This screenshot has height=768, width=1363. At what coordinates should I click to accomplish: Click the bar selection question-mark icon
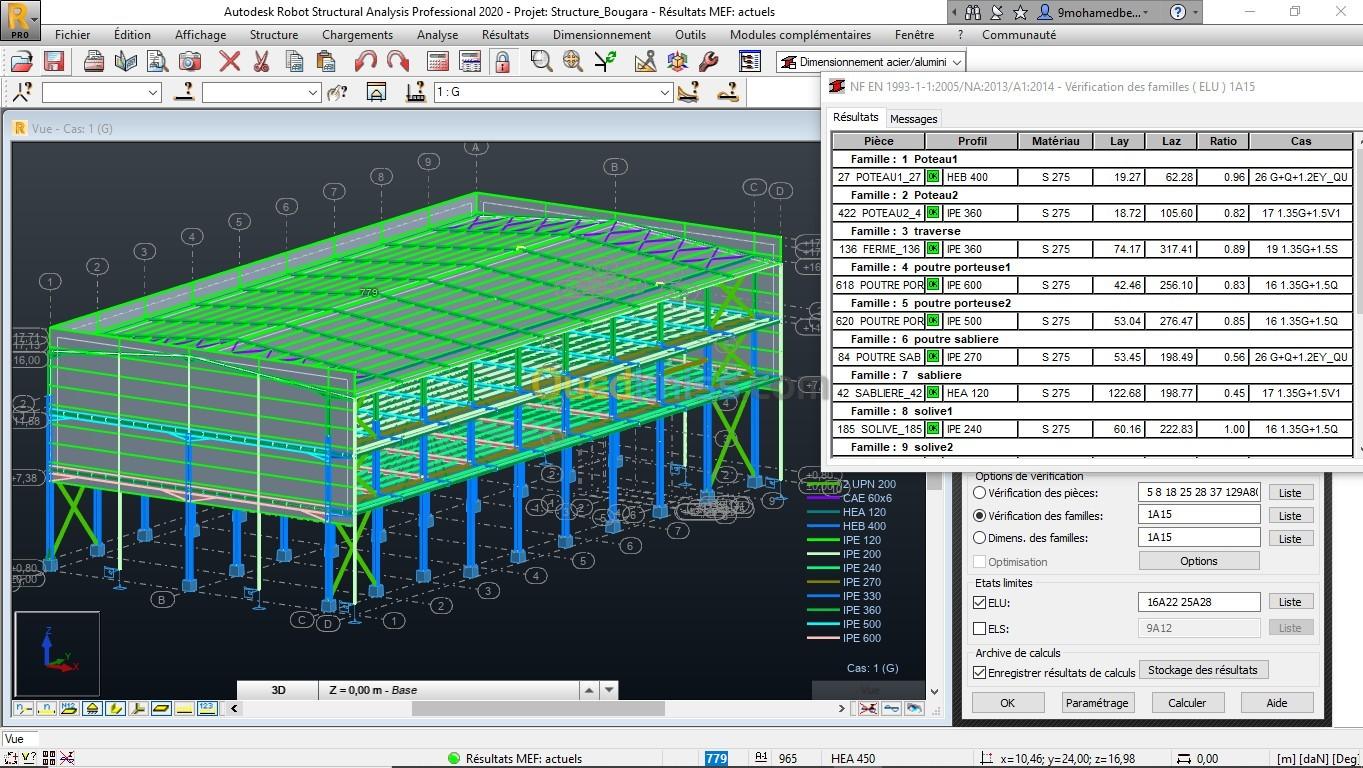point(184,92)
